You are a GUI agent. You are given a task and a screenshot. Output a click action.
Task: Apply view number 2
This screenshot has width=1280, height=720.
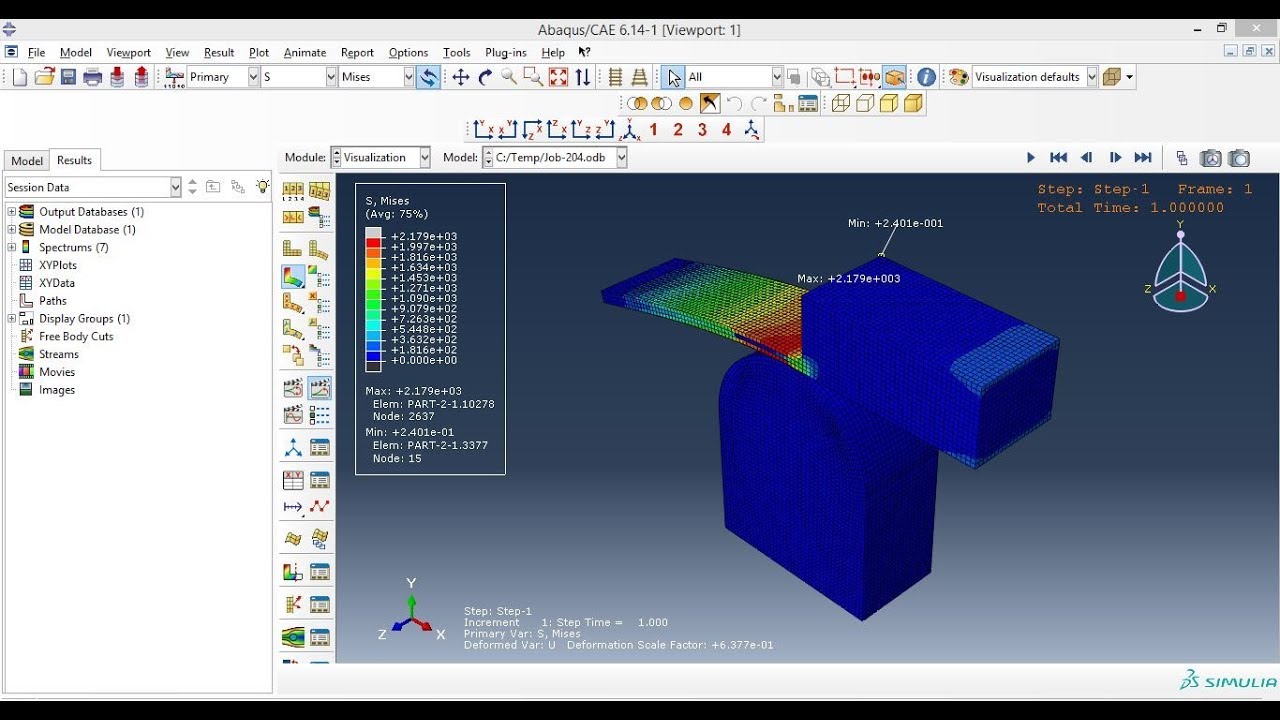pos(678,130)
